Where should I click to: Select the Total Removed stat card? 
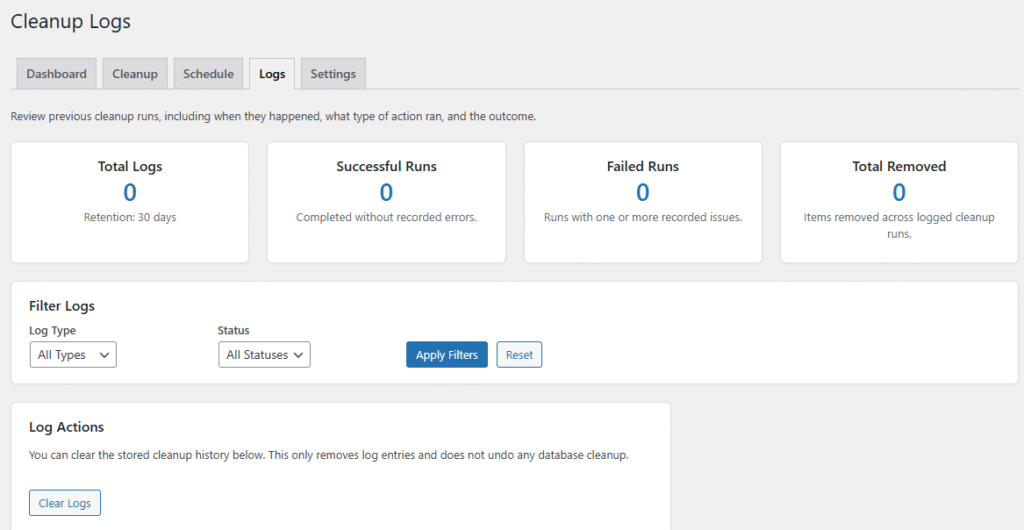tap(899, 202)
